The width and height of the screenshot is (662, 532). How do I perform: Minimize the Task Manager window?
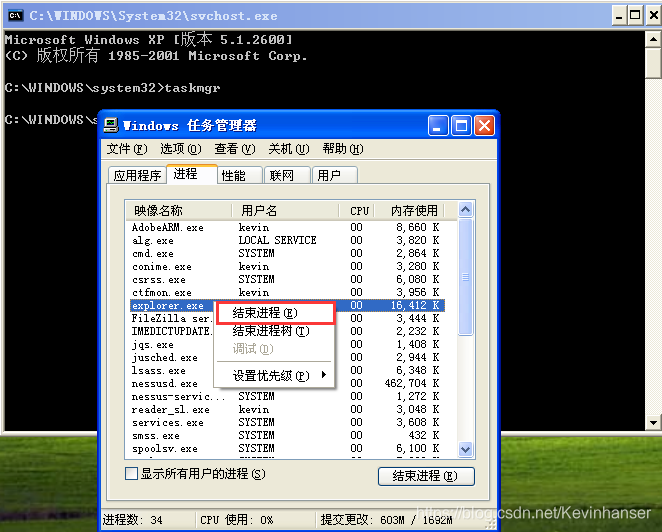pyautogui.click(x=438, y=126)
